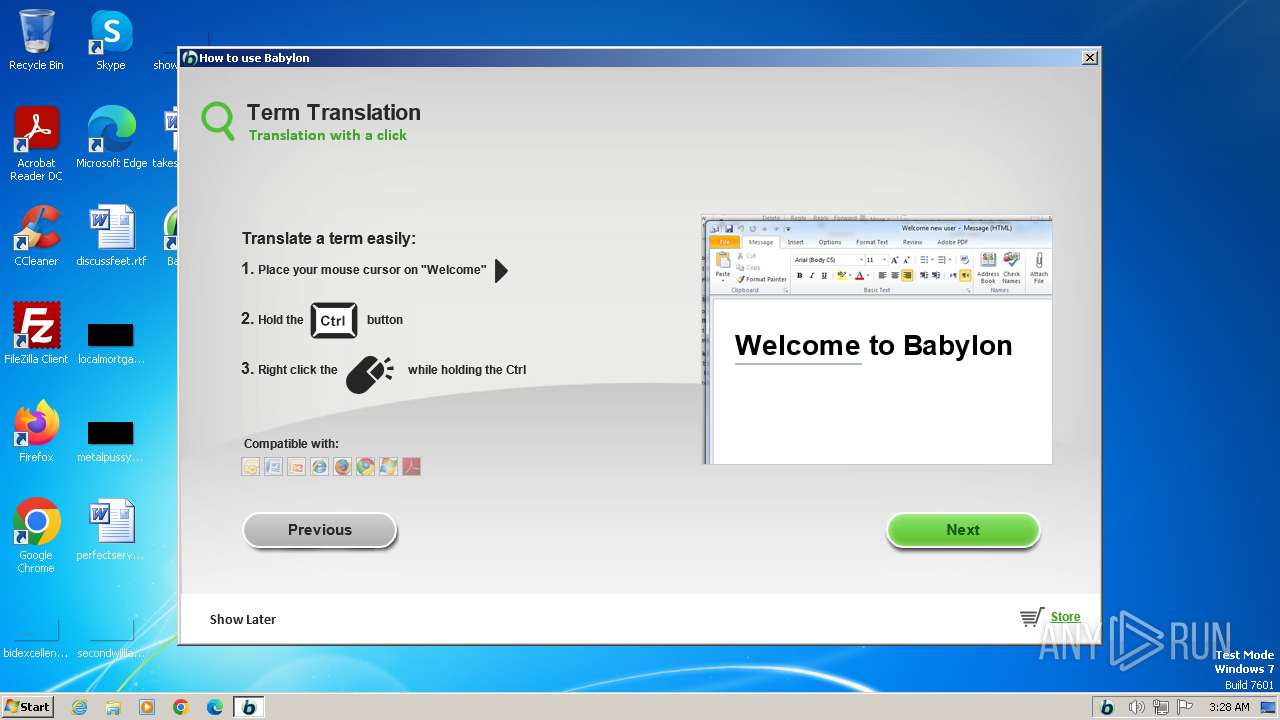The height and width of the screenshot is (720, 1280).
Task: Click the word Welcome in the preview
Action: point(797,346)
